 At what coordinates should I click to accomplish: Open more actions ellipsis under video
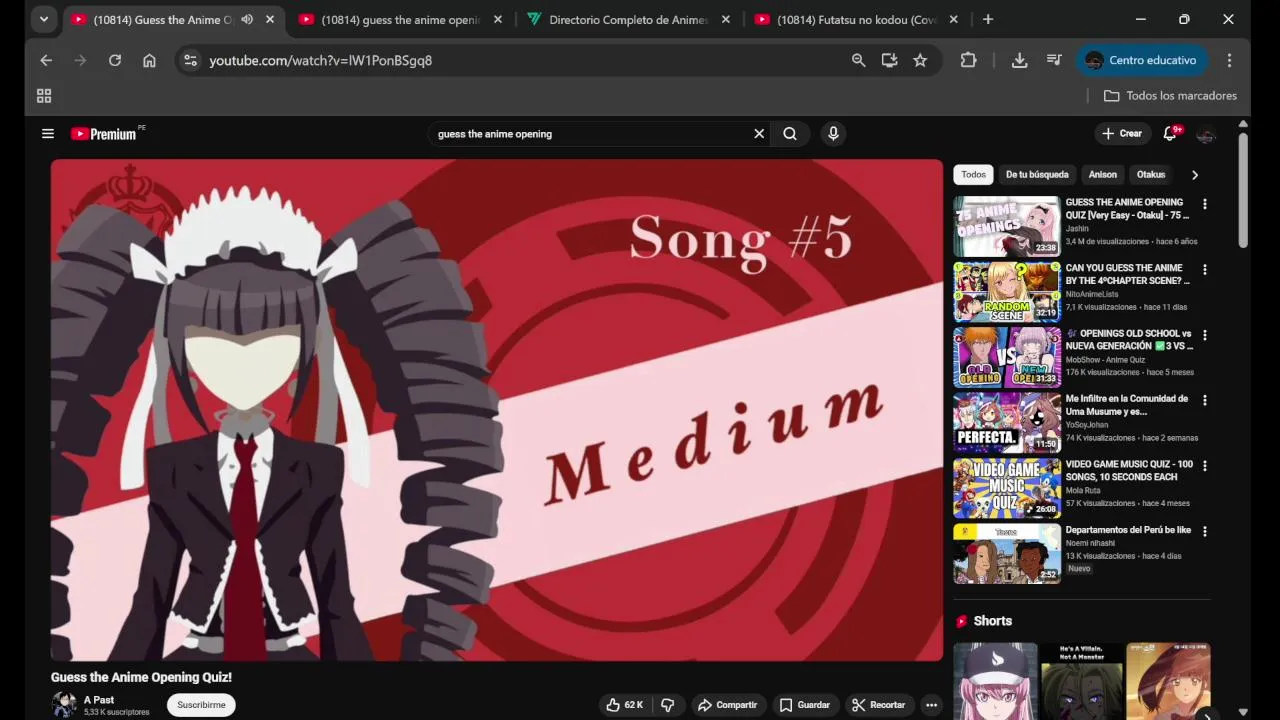click(931, 705)
